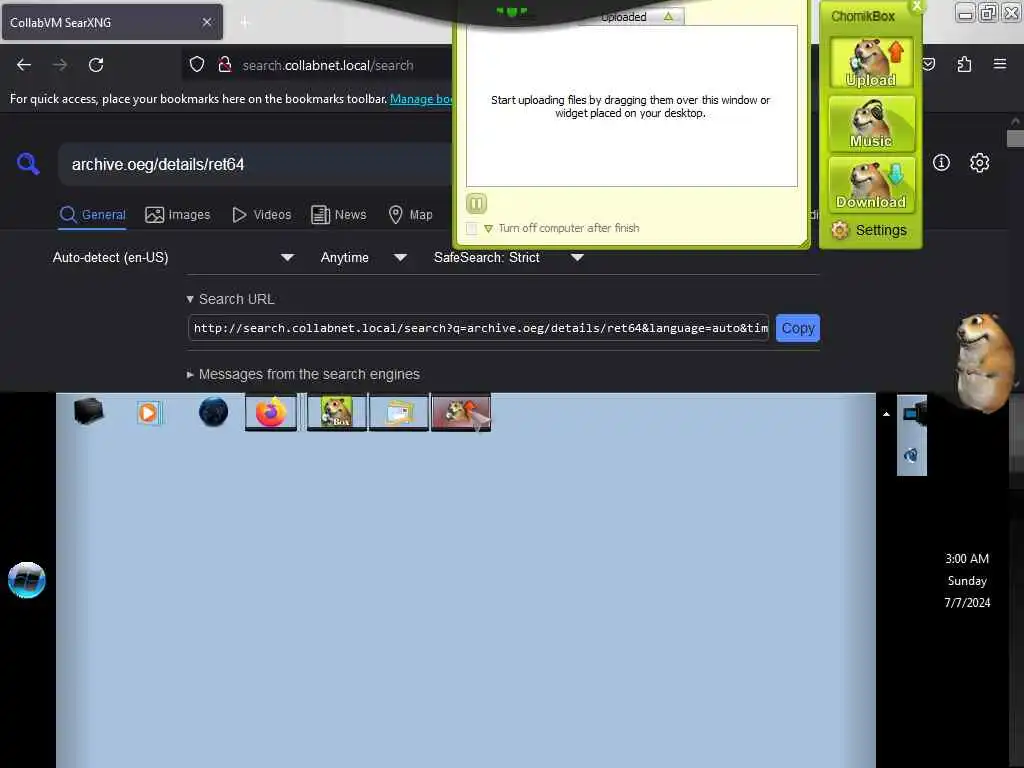Screen dimensions: 1024x768
Task: Go back in Firefox
Action: click(x=24, y=65)
